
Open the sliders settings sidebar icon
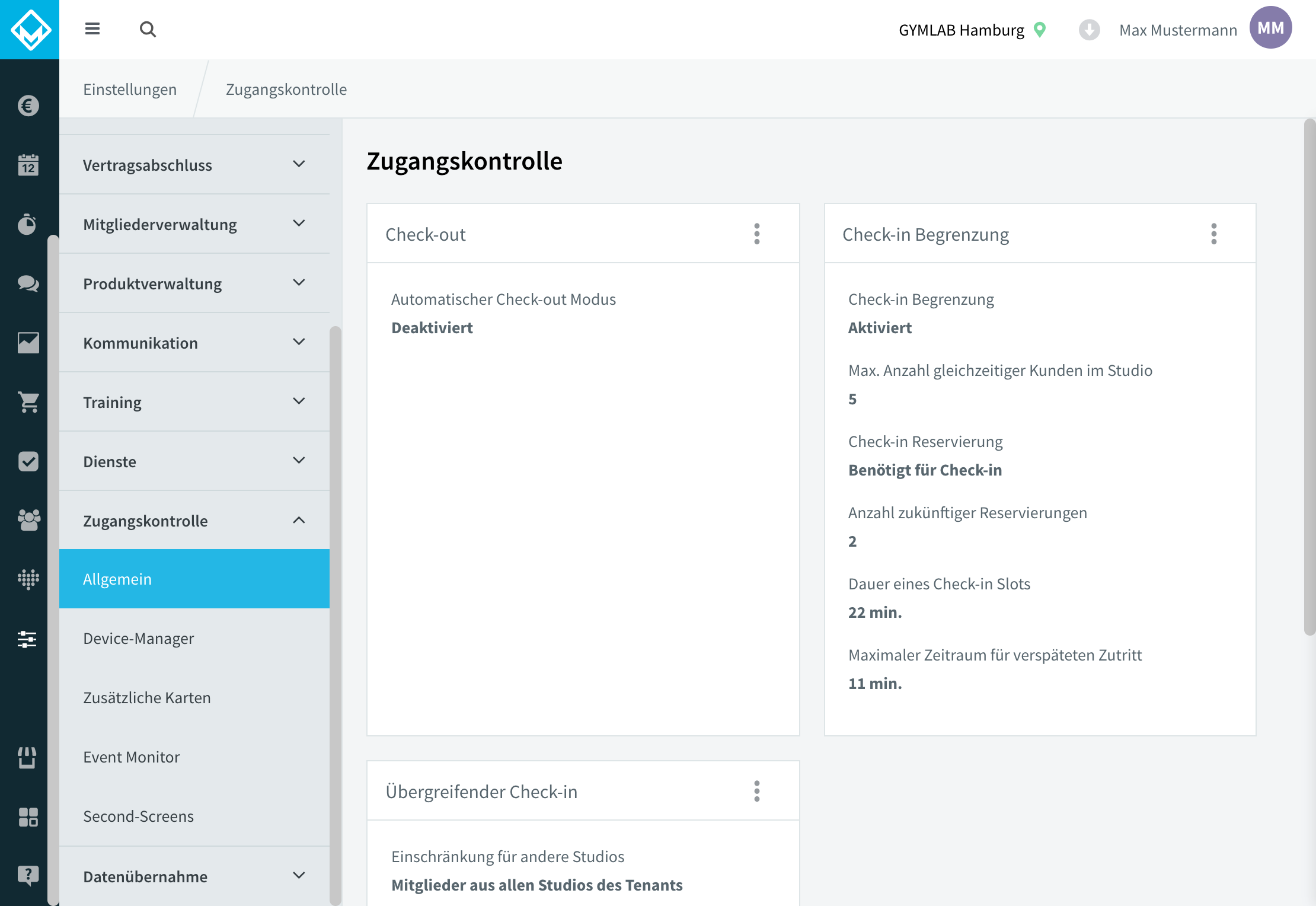(x=28, y=639)
